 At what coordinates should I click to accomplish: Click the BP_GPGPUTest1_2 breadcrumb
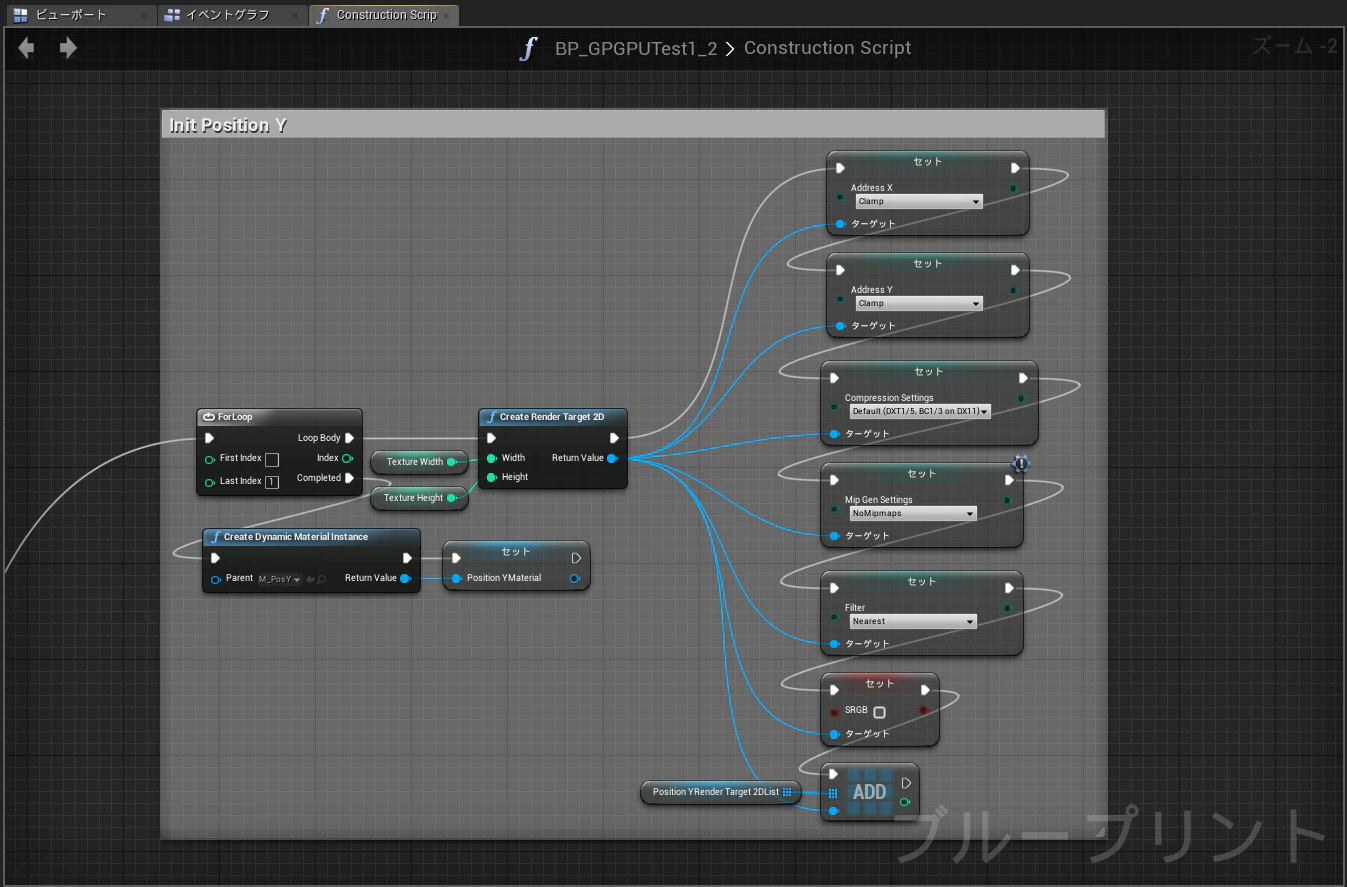(x=636, y=48)
